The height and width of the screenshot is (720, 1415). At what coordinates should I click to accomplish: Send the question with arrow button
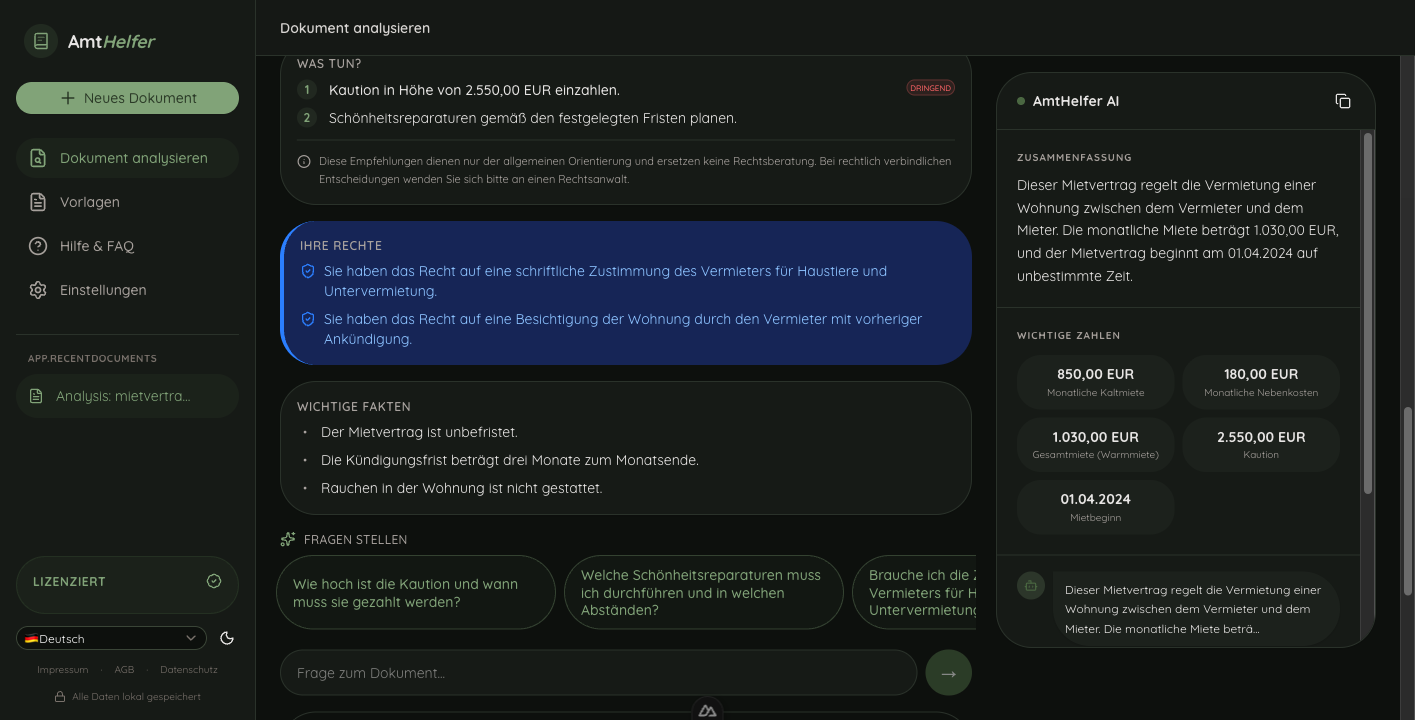[948, 673]
